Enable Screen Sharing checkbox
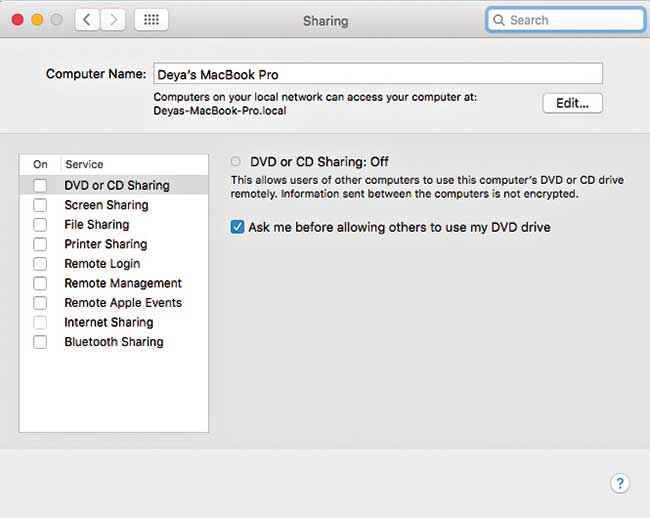Image resolution: width=650 pixels, height=518 pixels. click(x=40, y=205)
